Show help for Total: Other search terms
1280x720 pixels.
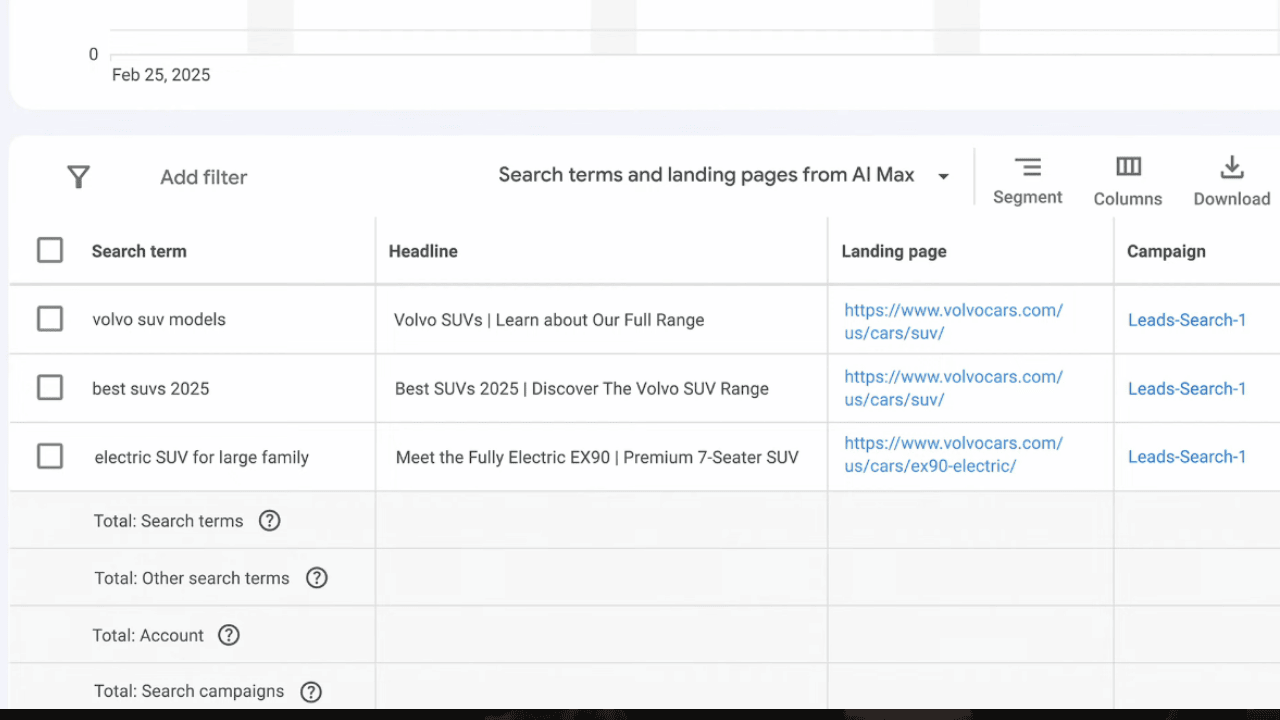[x=316, y=578]
